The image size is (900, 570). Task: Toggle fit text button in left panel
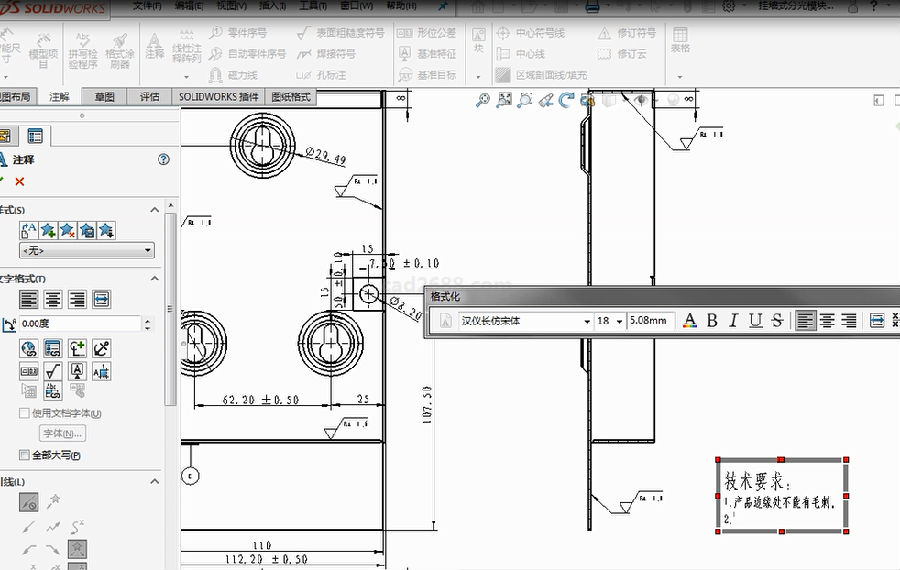[101, 299]
